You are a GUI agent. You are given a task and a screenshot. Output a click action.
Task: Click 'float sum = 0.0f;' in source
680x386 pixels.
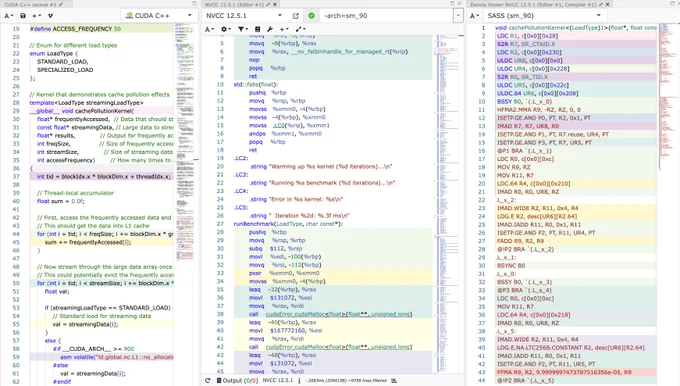click(60, 201)
